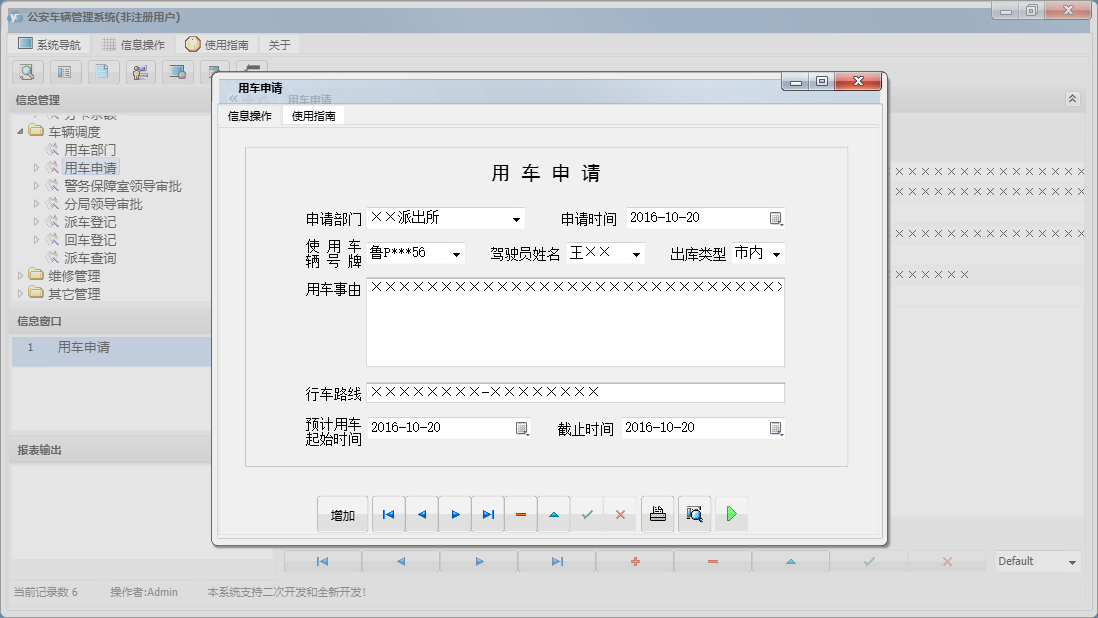The width and height of the screenshot is (1098, 618).
Task: Expand the 维修管理 tree folder
Action: [20, 276]
